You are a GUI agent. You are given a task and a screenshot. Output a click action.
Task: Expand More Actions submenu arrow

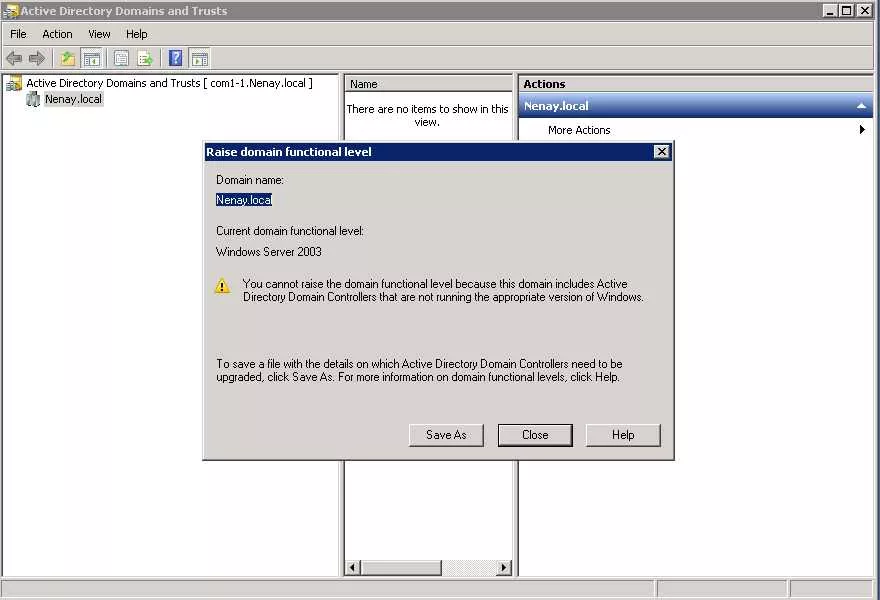(x=862, y=130)
